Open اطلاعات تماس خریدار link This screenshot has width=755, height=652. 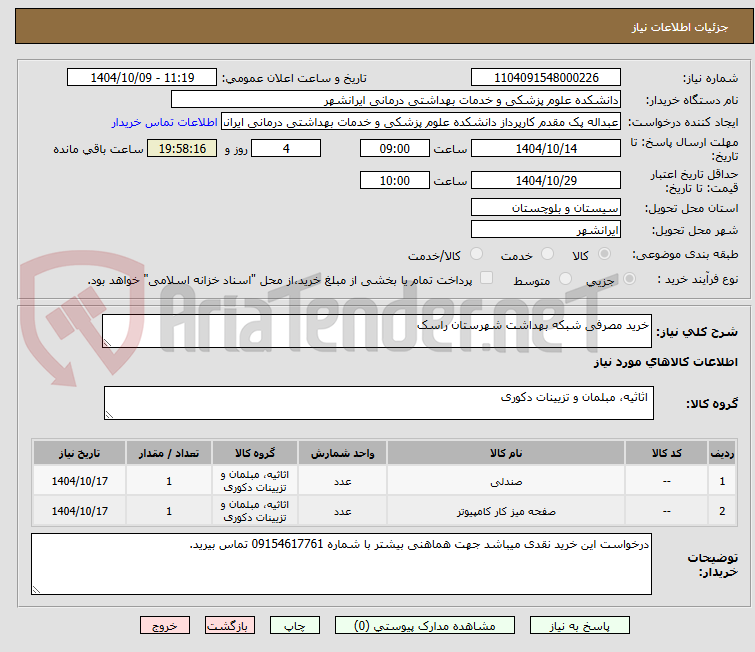[x=165, y=122]
